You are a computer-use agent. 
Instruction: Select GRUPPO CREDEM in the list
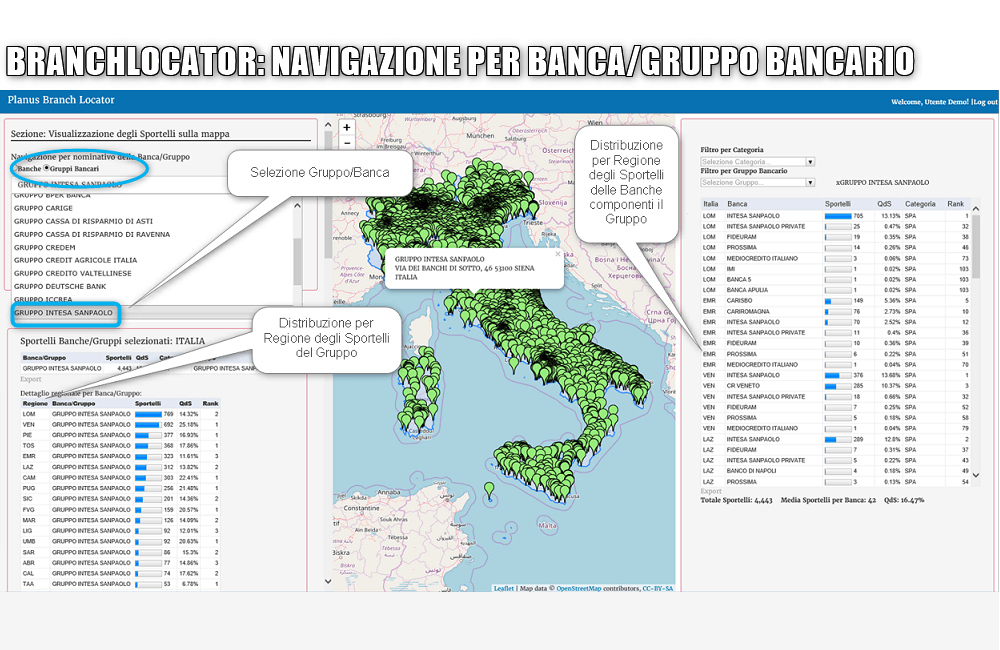click(x=45, y=247)
